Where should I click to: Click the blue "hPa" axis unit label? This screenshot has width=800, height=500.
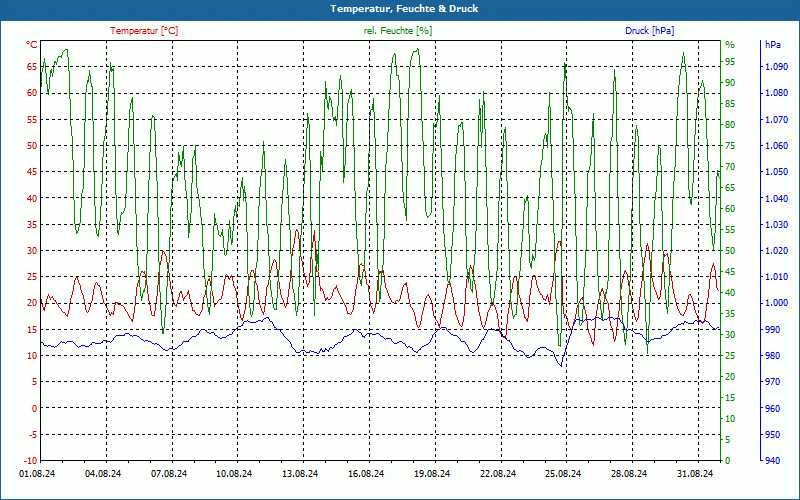[x=772, y=45]
